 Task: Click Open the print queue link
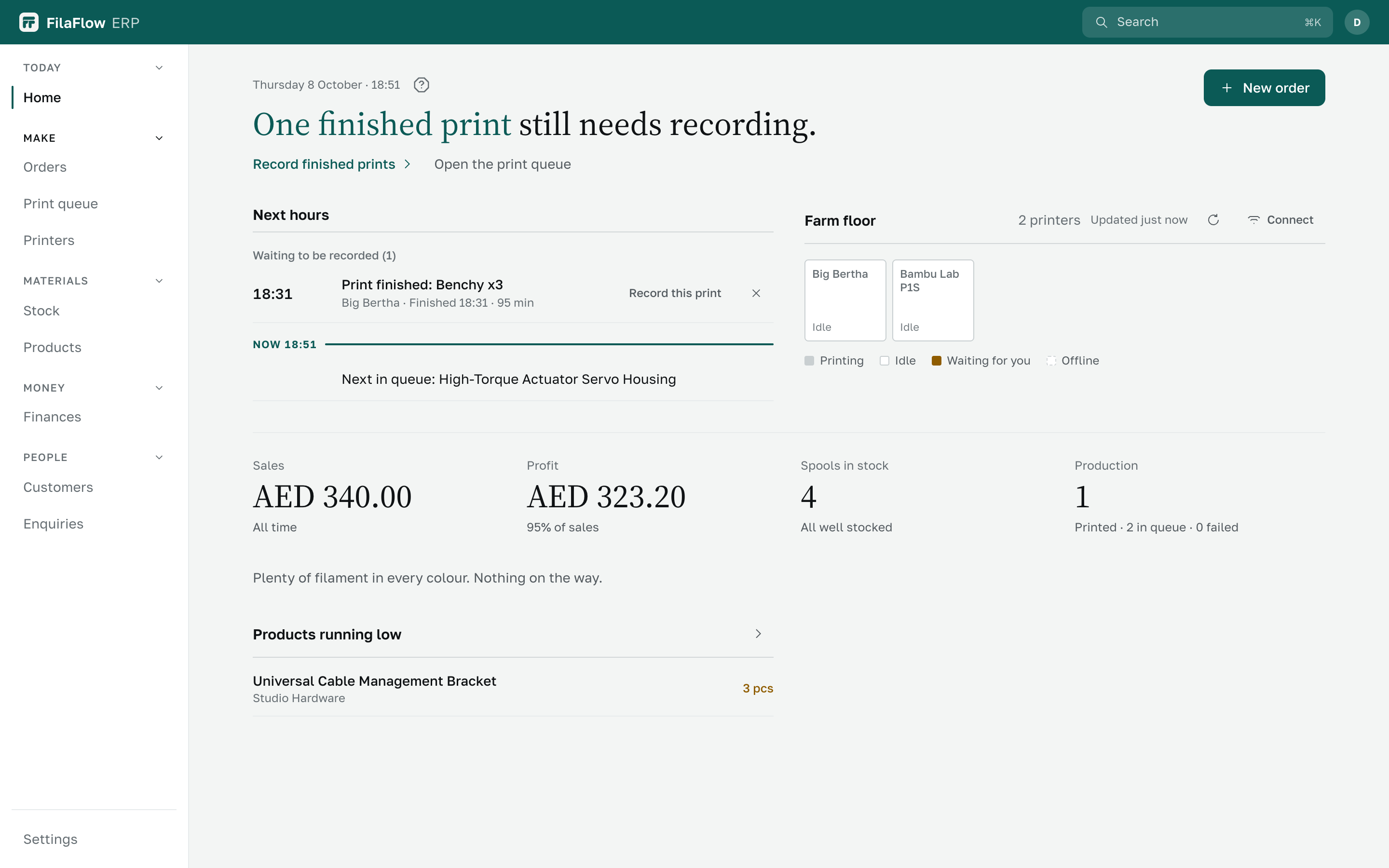pos(502,164)
